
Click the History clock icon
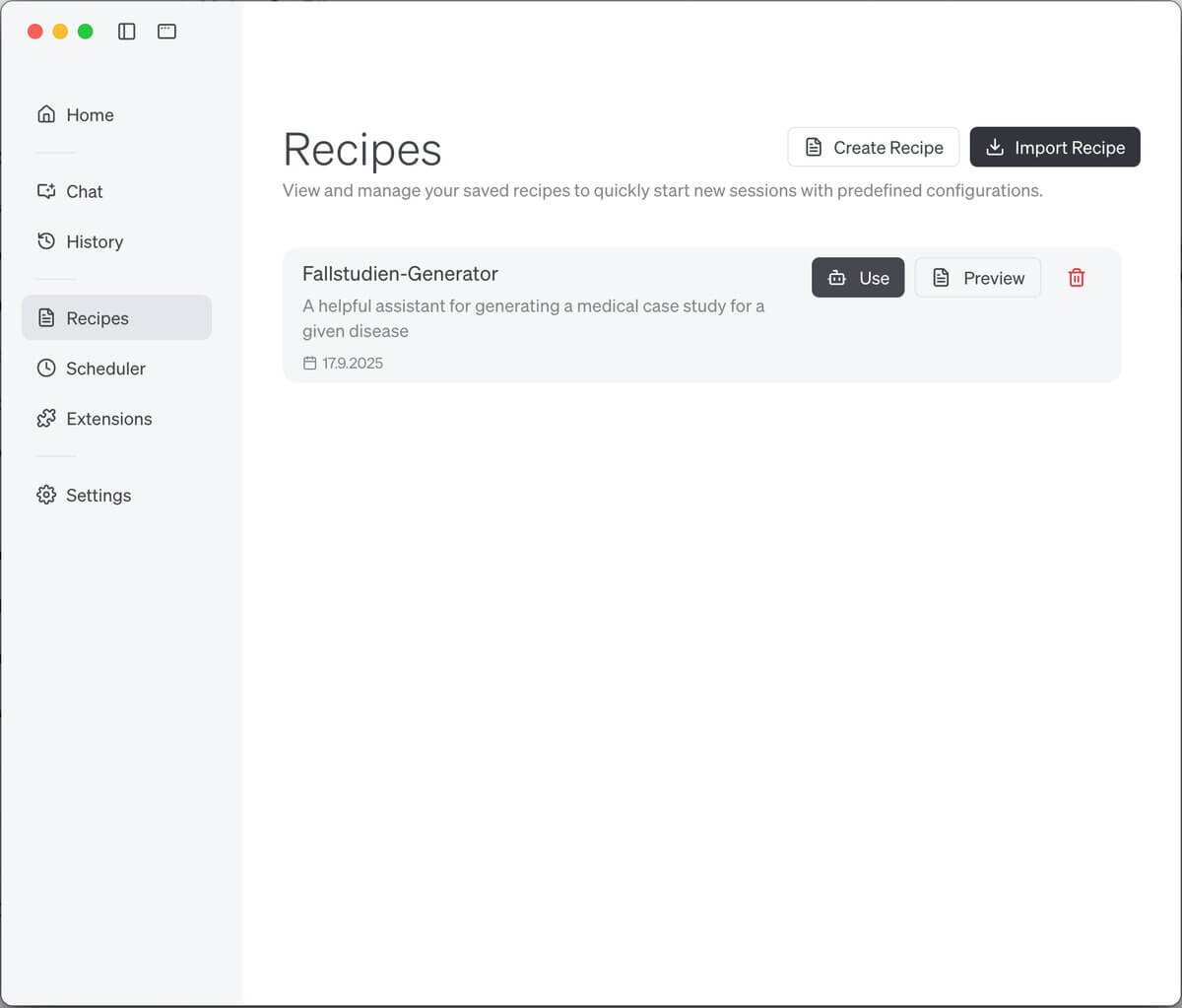point(45,241)
